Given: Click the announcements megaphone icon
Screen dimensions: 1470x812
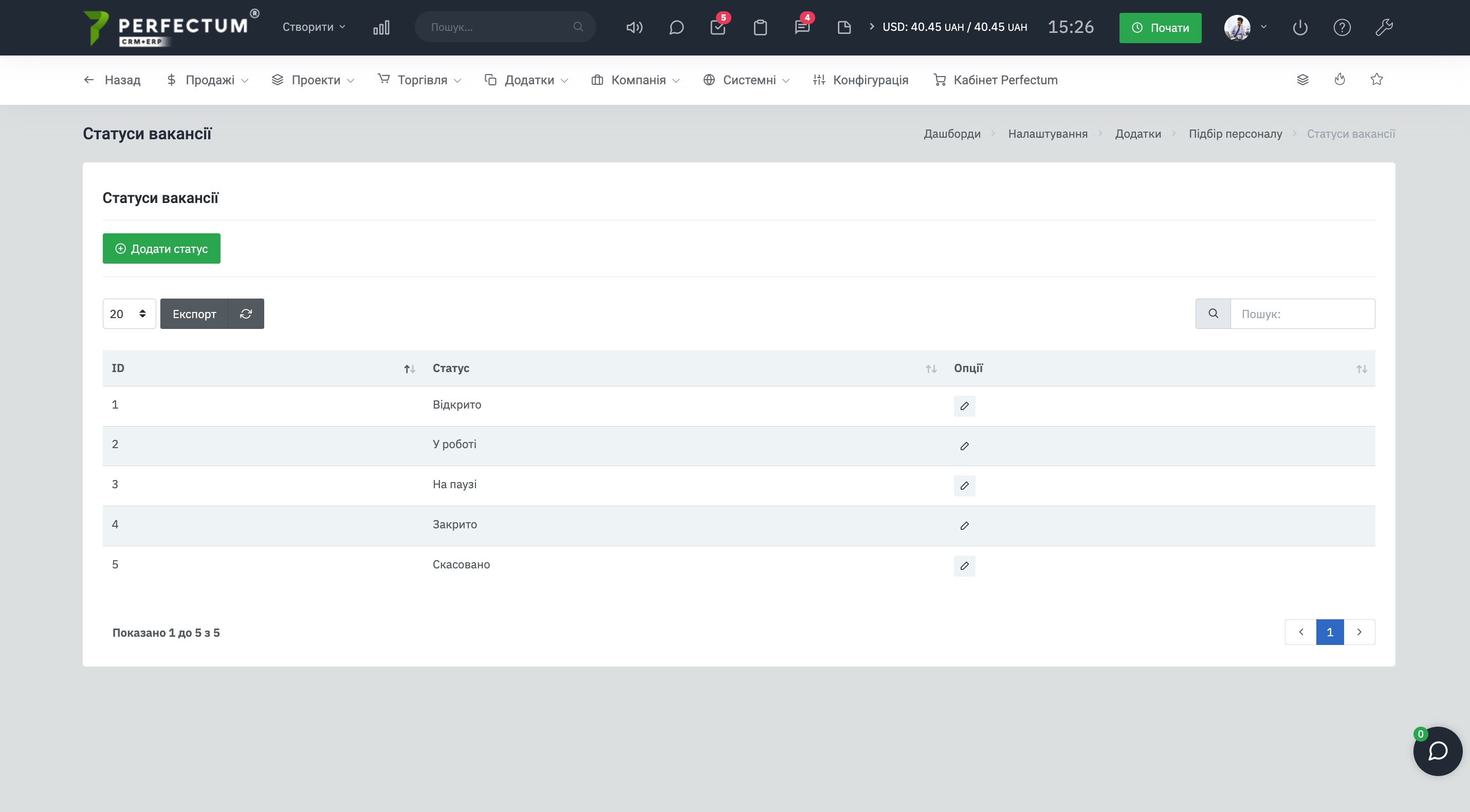Looking at the screenshot, I should click(x=634, y=27).
